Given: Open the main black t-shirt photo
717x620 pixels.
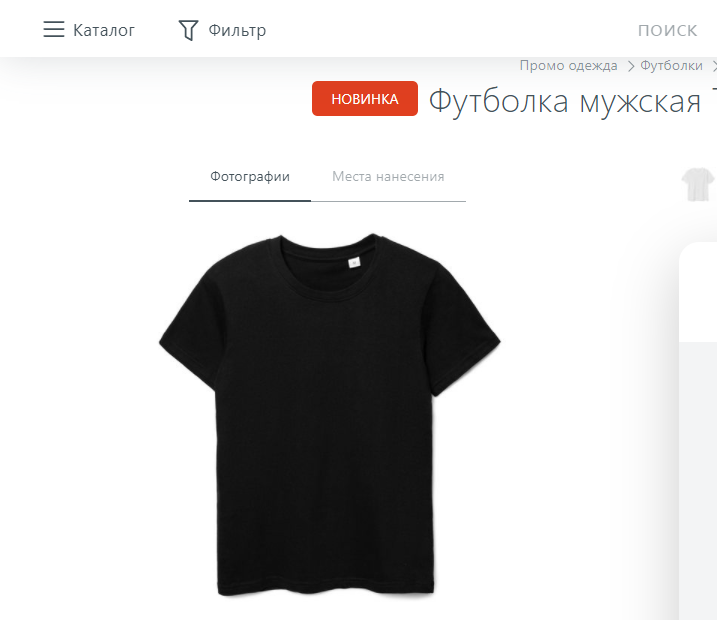Looking at the screenshot, I should point(330,415).
